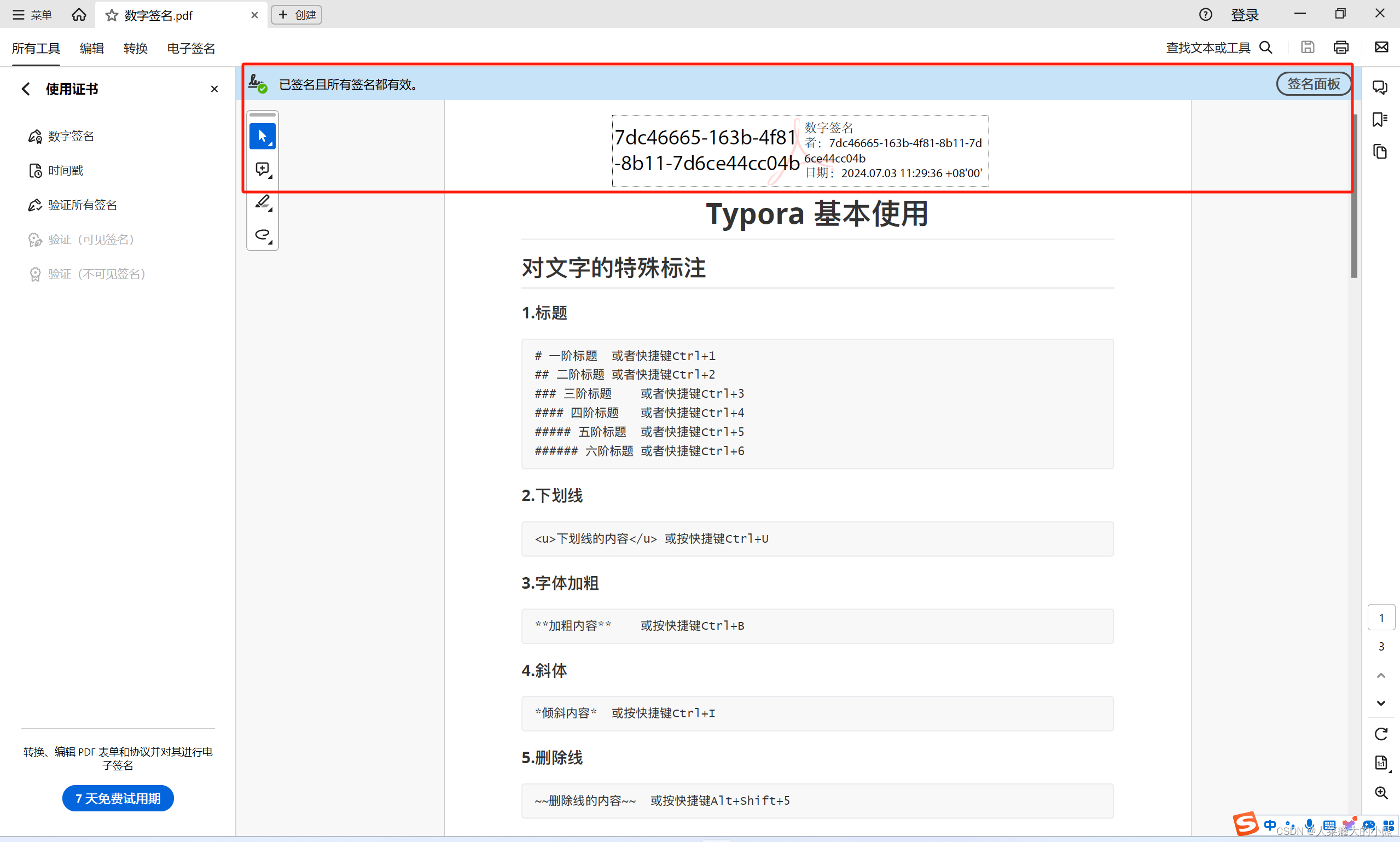Star the 数字签名.pdf tab as favorite
1400x842 pixels.
tap(112, 15)
